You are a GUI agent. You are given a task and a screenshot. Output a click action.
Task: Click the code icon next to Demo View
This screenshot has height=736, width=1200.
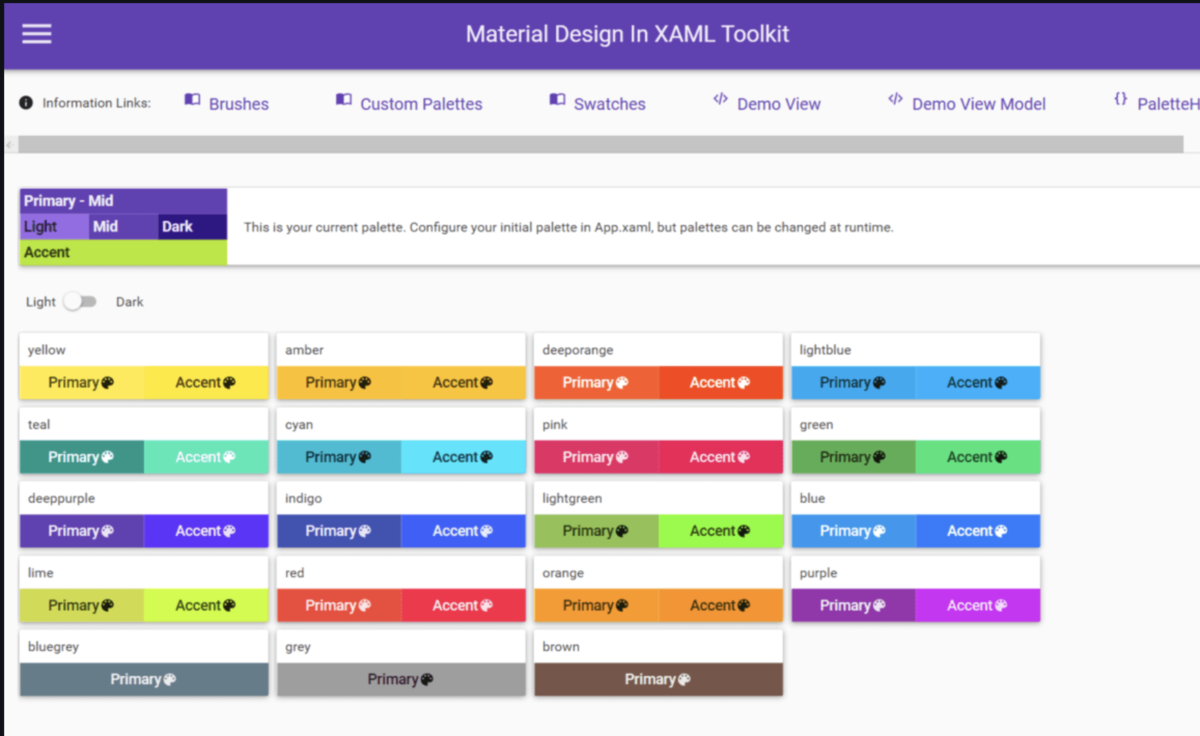[720, 97]
